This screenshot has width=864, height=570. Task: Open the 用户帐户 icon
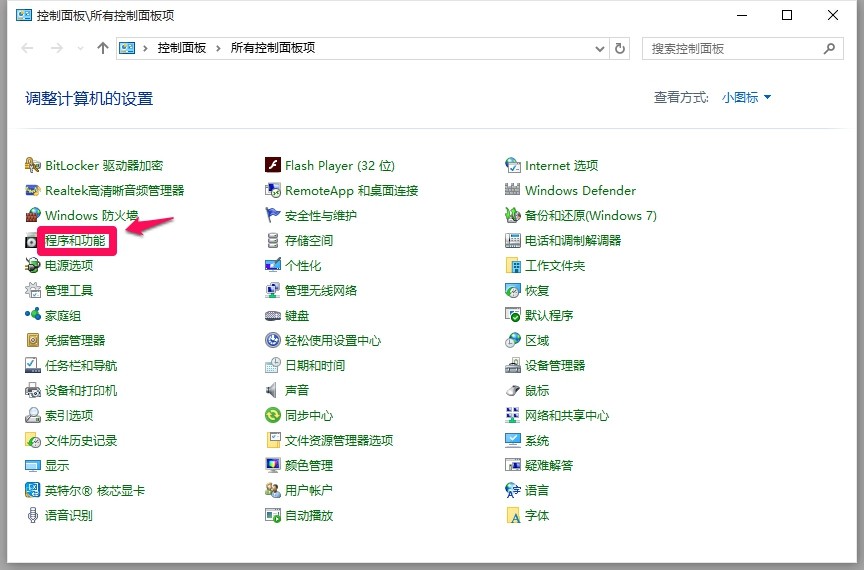point(273,490)
